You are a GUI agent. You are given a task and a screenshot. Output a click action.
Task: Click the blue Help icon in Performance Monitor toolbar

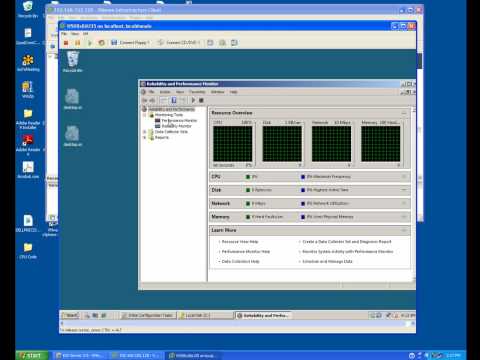[174, 100]
